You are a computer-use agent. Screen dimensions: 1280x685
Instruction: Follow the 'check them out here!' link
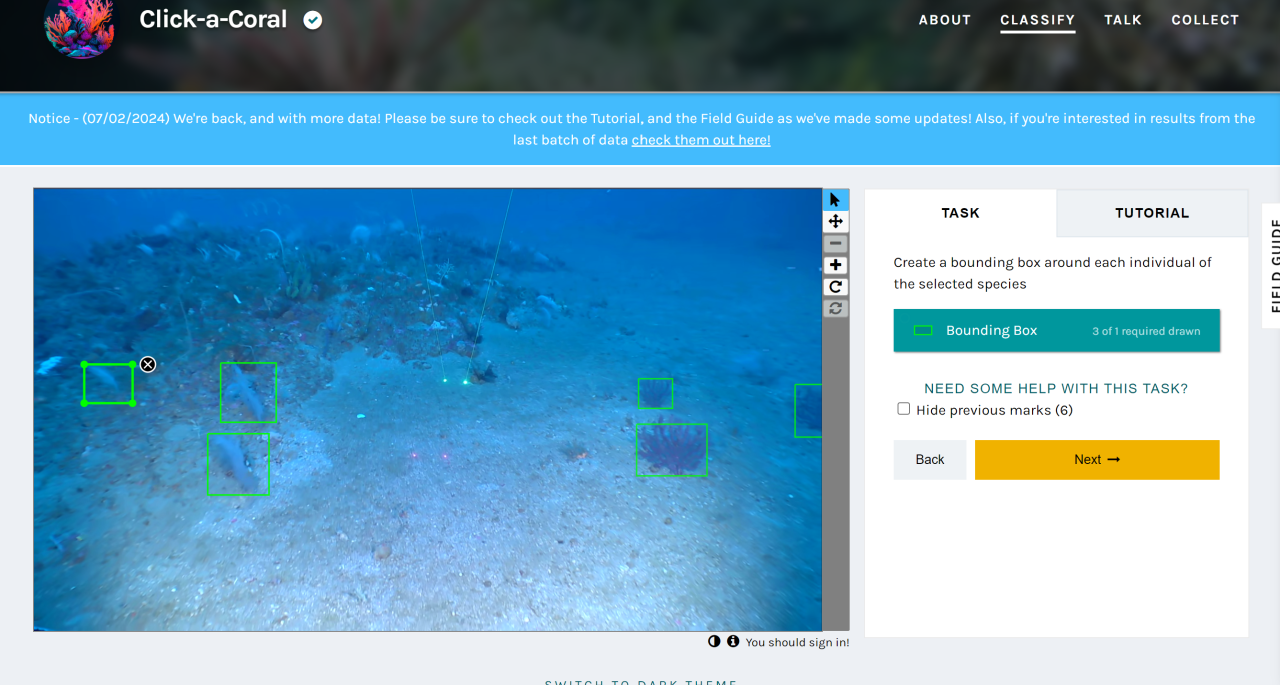click(701, 140)
